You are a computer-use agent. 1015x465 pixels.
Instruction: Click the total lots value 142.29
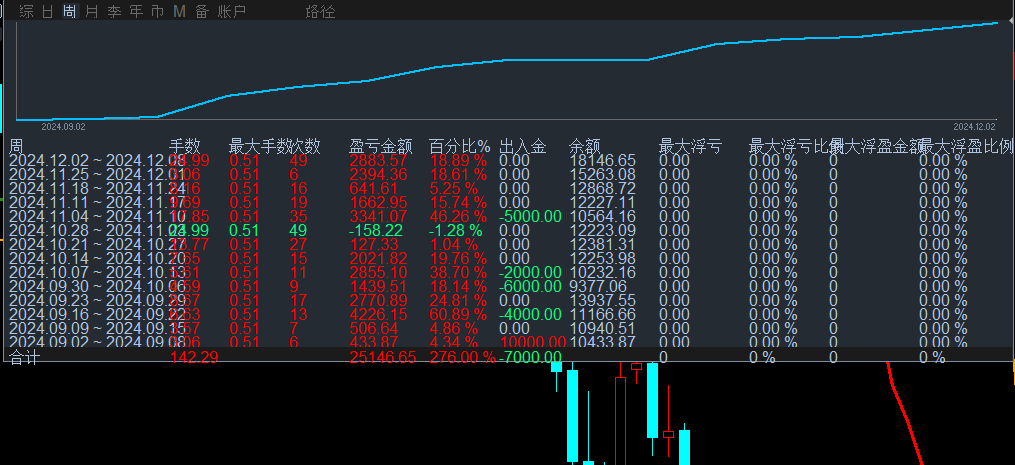[194, 357]
